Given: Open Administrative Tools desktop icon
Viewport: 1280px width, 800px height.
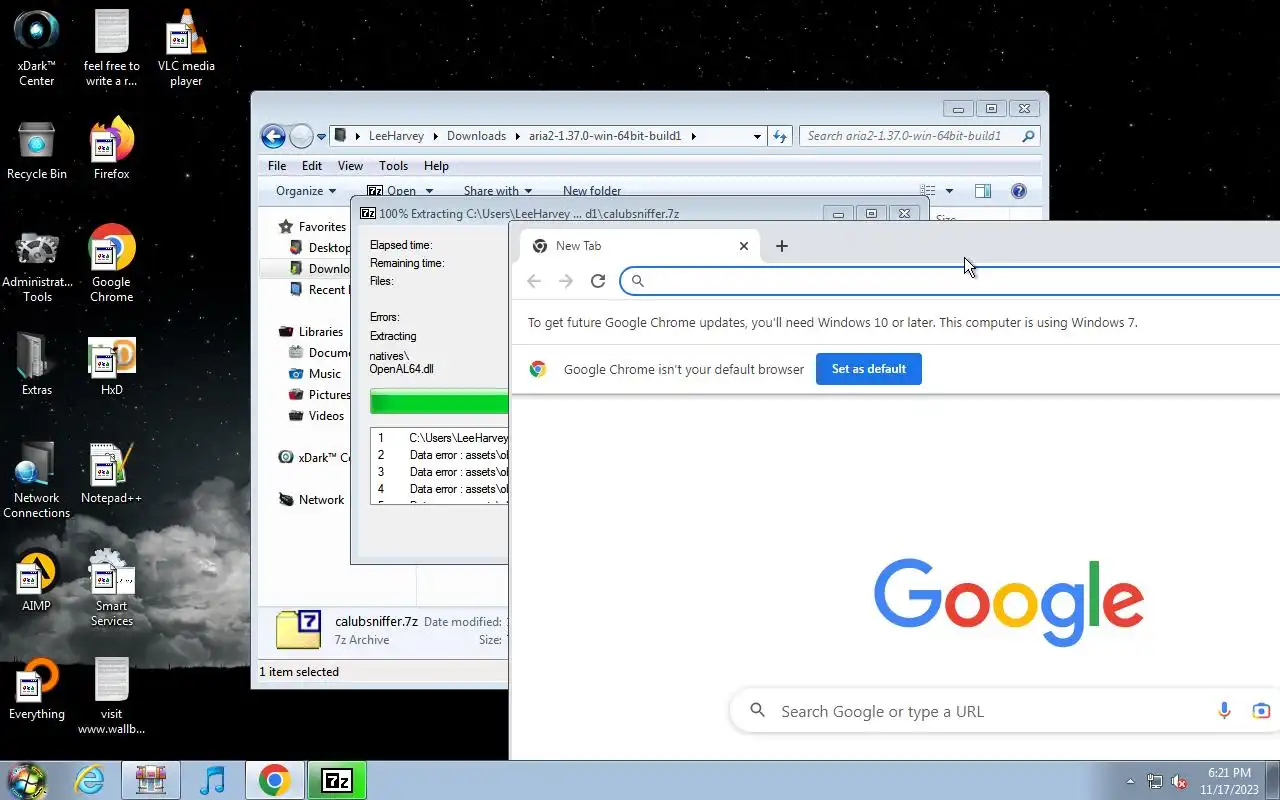Looking at the screenshot, I should pos(37,266).
